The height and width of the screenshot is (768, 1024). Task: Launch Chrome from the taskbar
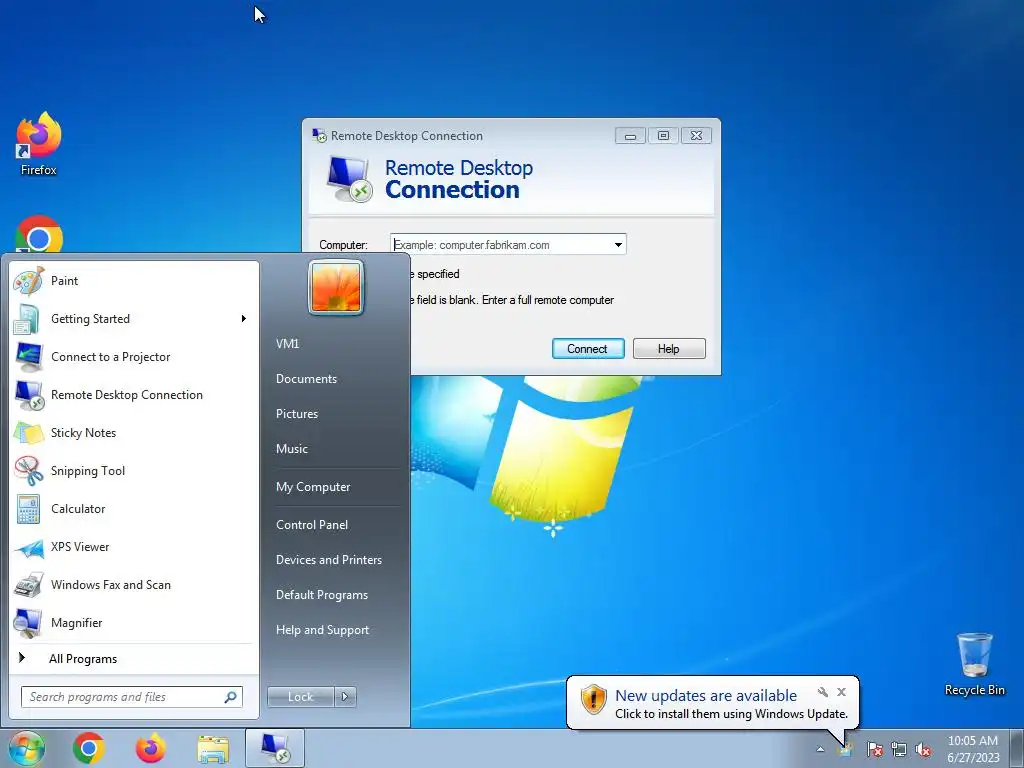[89, 748]
